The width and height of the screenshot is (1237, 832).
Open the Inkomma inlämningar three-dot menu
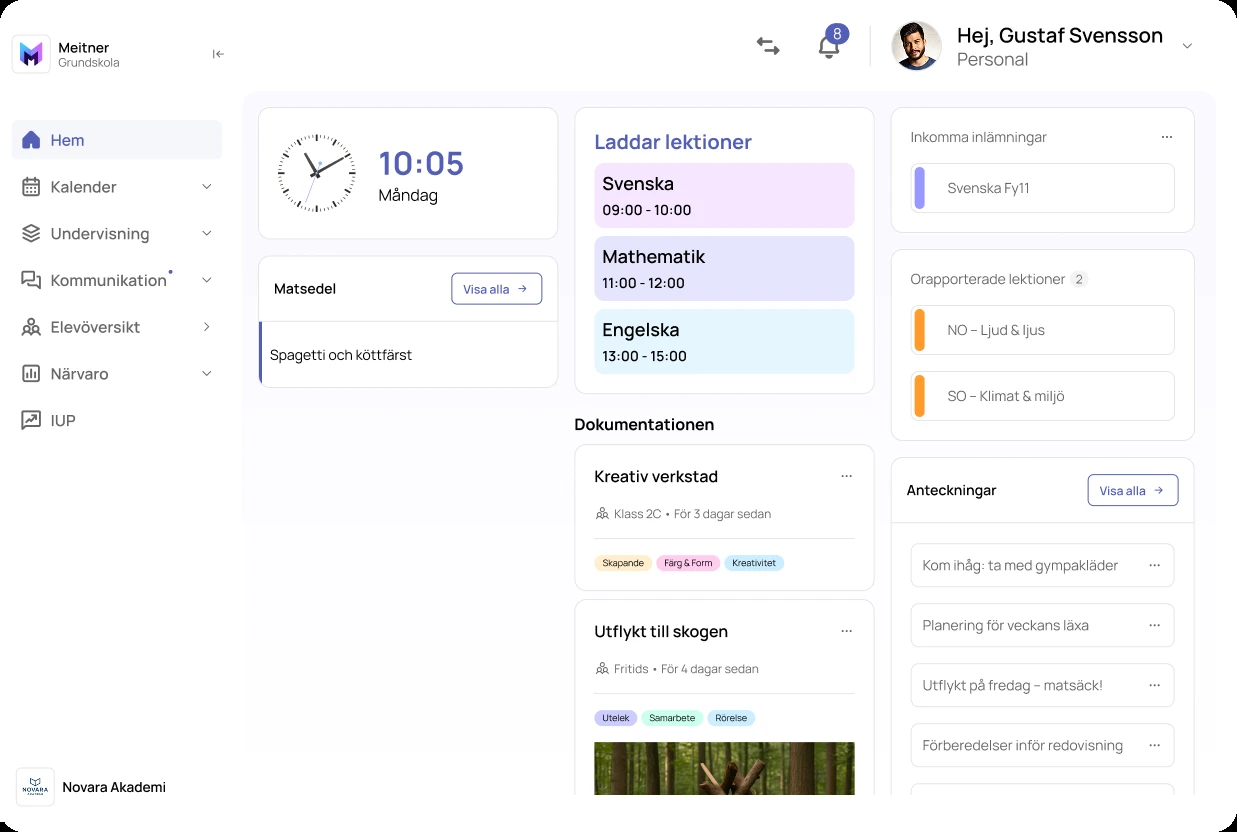(x=1166, y=137)
